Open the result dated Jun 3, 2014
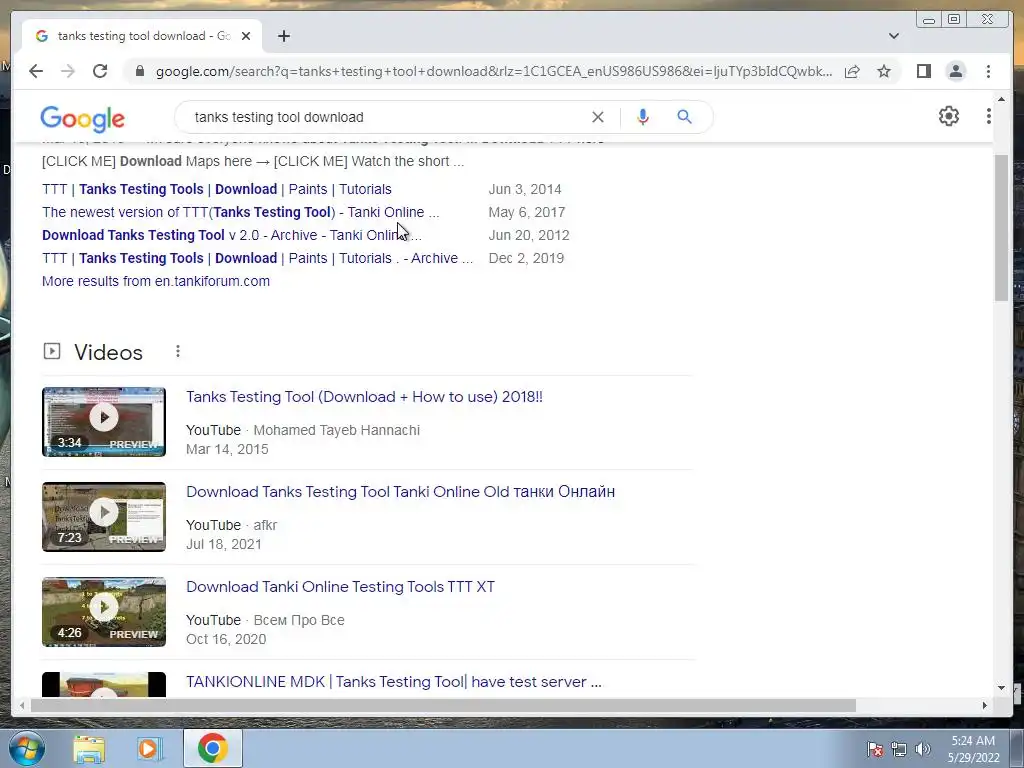Screen dimensions: 1024x768 [217, 189]
